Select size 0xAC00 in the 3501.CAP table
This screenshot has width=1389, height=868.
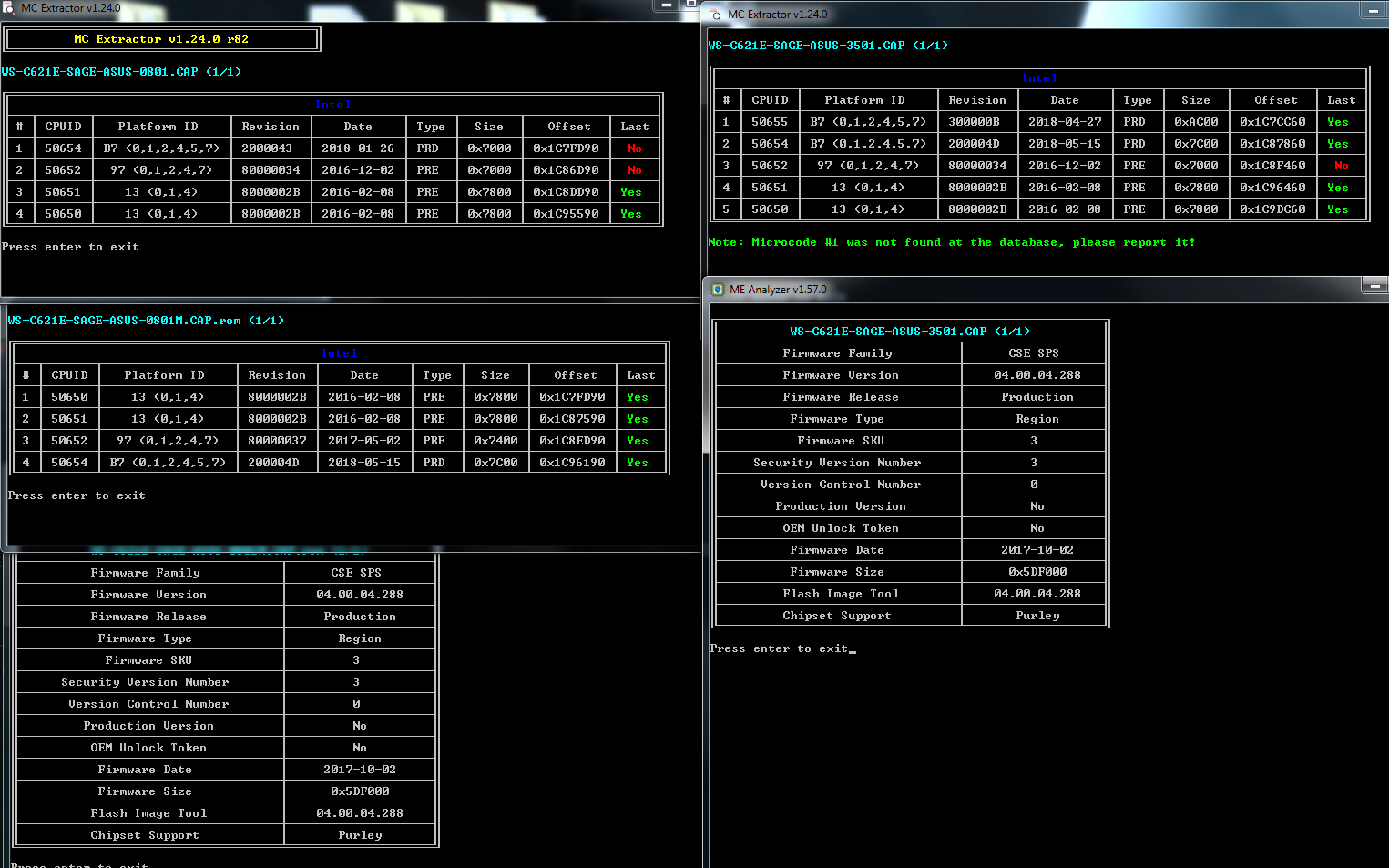coord(1196,122)
